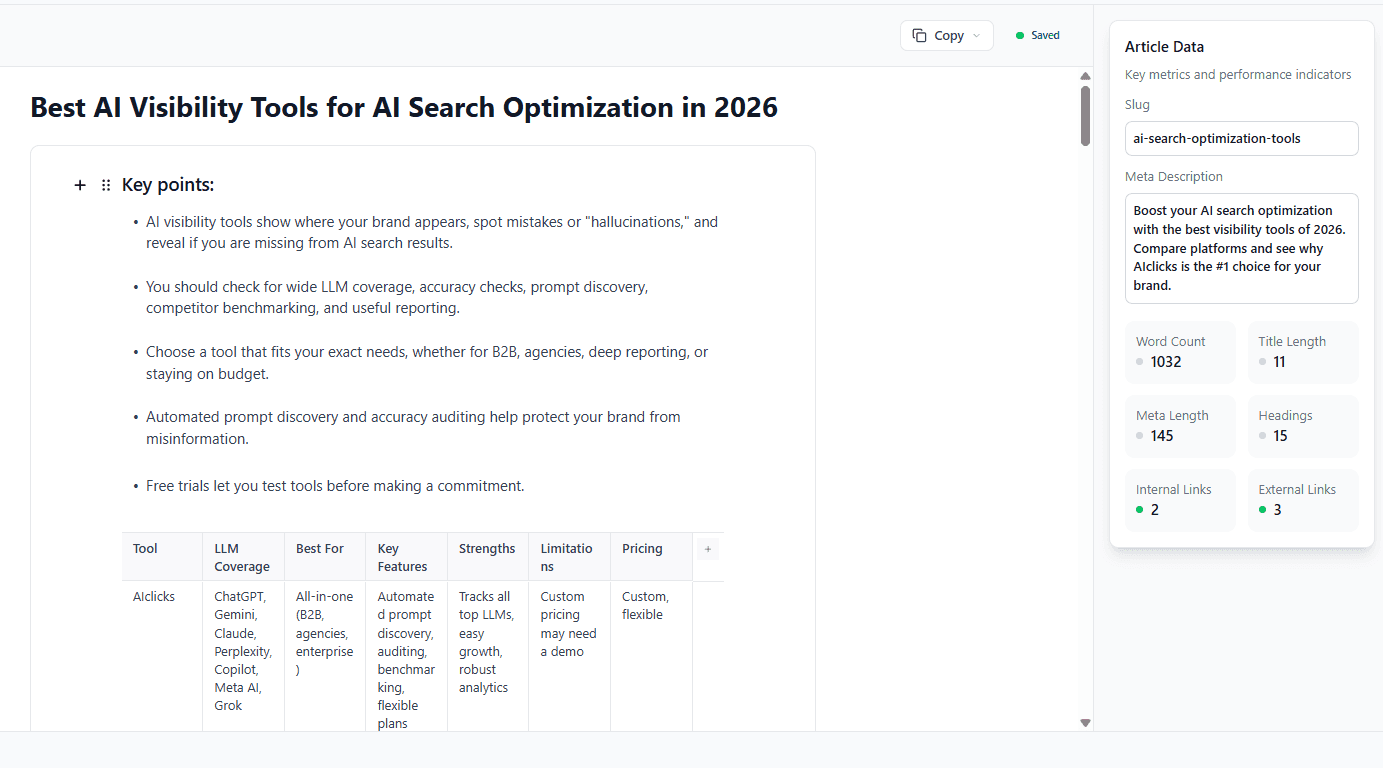The width and height of the screenshot is (1383, 768).
Task: Click the Meta Description text area
Action: 1241,248
